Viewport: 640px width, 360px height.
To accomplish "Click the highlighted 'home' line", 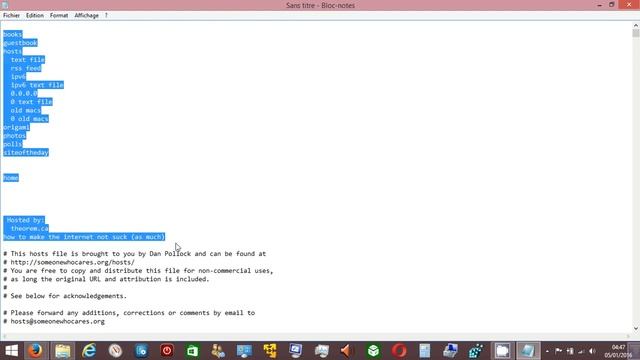I will [x=11, y=178].
